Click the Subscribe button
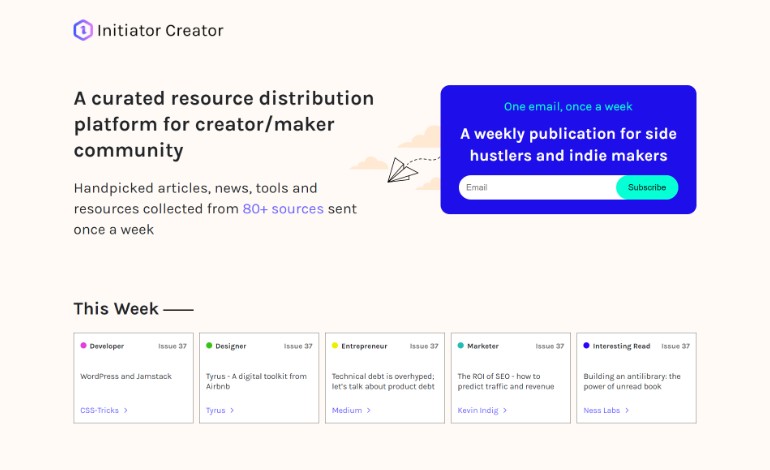 point(647,187)
